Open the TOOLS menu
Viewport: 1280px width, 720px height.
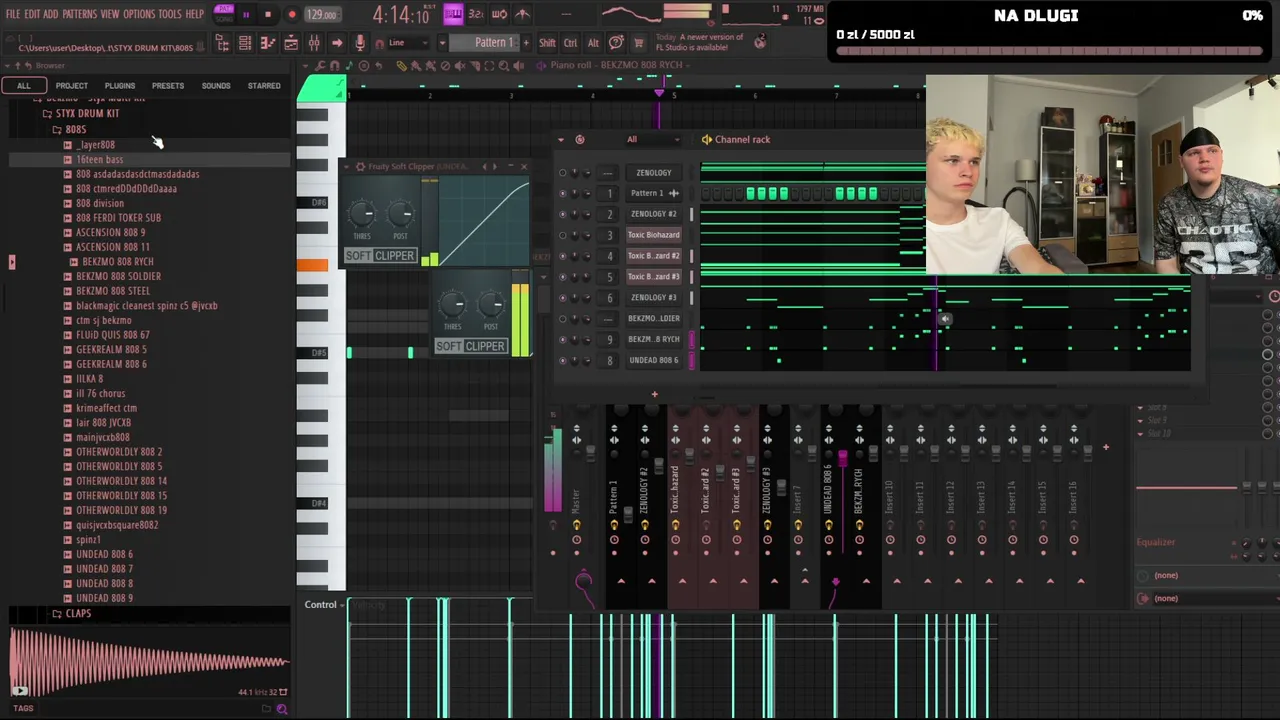[170, 14]
